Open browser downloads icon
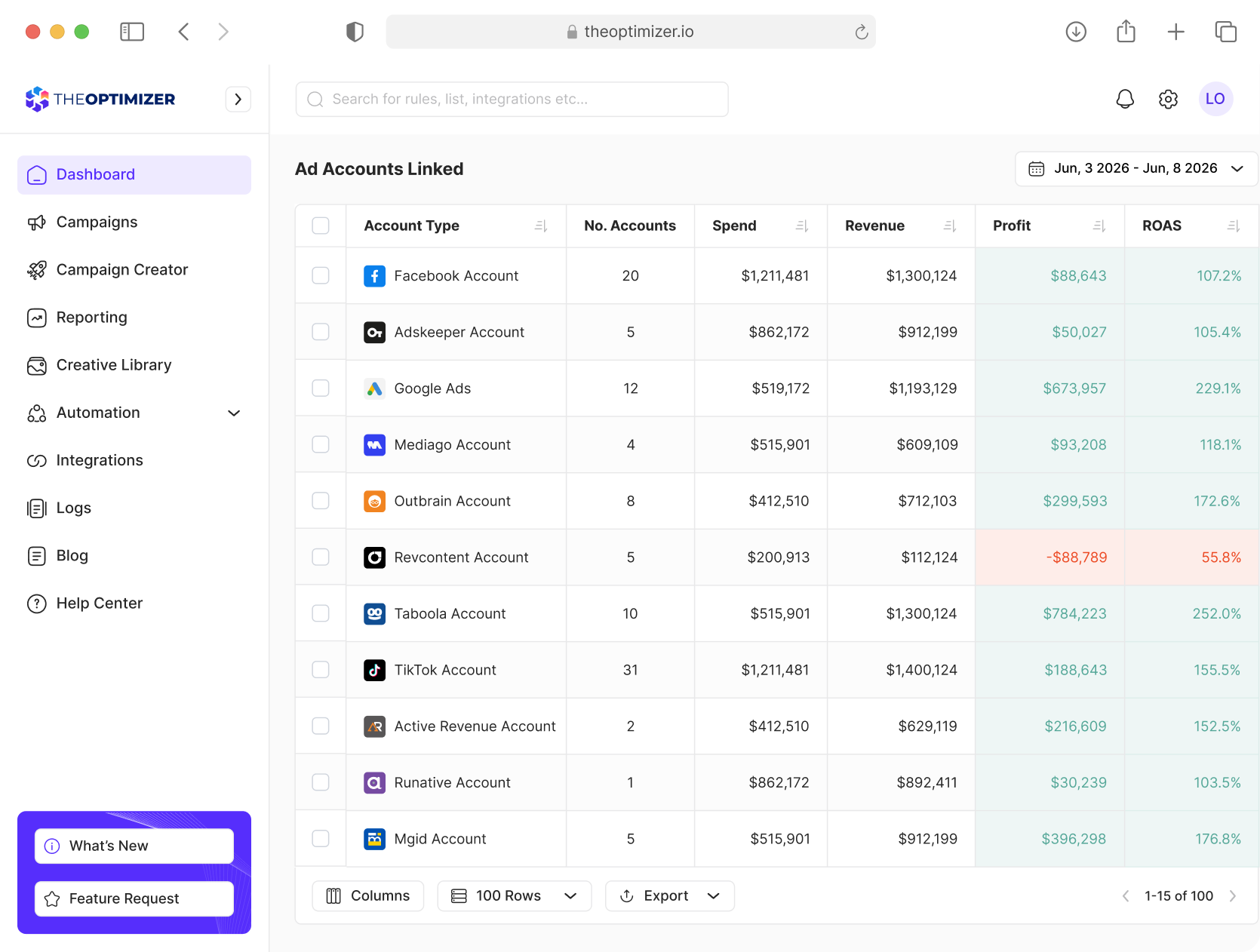 pos(1076,32)
